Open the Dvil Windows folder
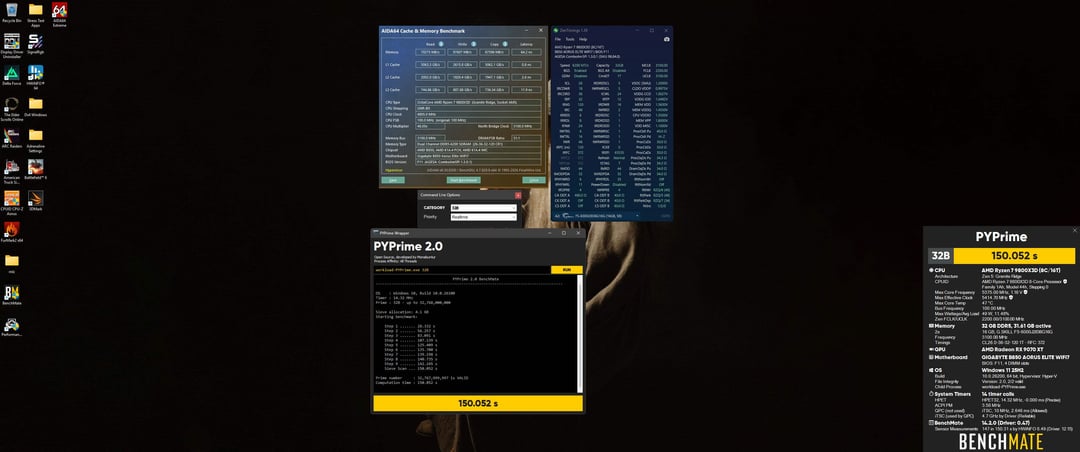Image resolution: width=1080 pixels, height=452 pixels. pyautogui.click(x=35, y=107)
